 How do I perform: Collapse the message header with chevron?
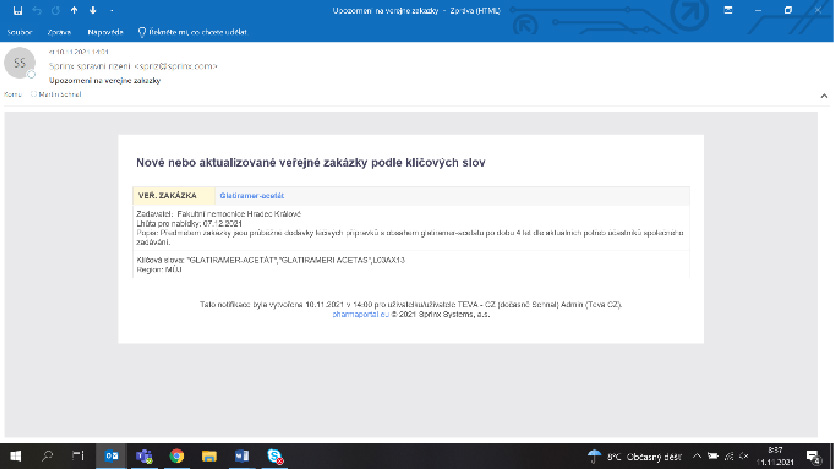(x=825, y=95)
